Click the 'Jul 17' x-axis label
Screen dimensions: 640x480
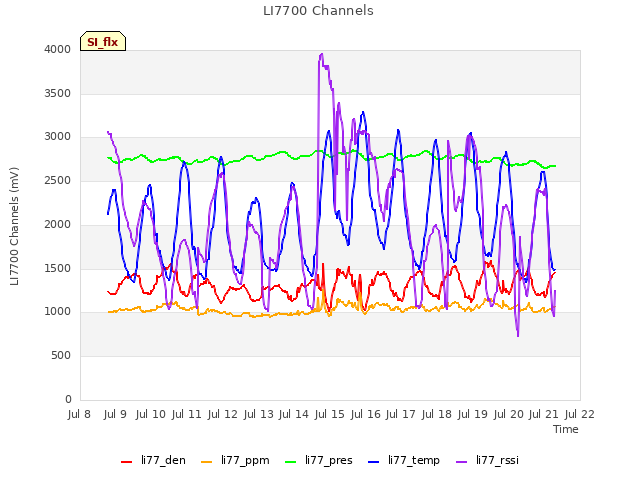click(x=401, y=414)
